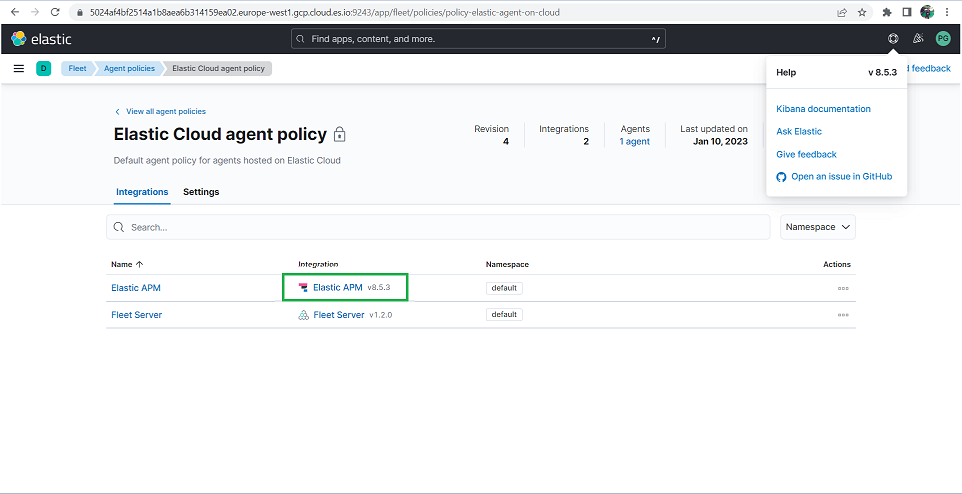Open actions menu for Elastic APM row
This screenshot has height=494, width=962.
click(x=843, y=288)
